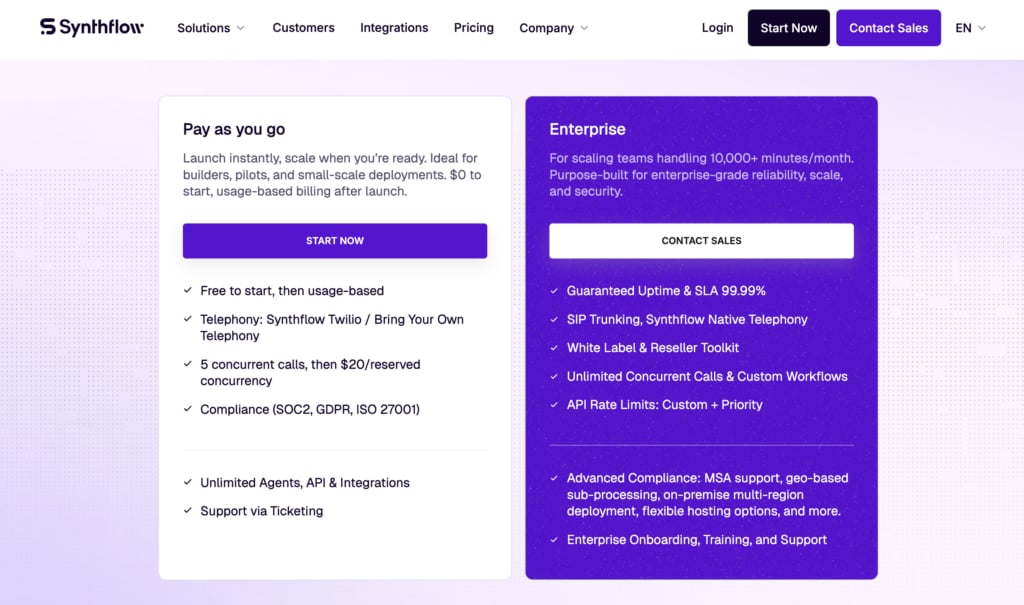Screen dimensions: 1024x605
Task: Click checkmark next to White Label & Reseller
Action: tap(554, 348)
